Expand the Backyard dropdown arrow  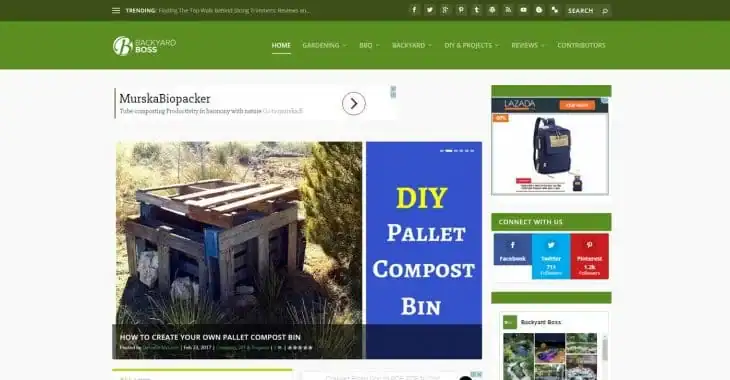pos(430,46)
